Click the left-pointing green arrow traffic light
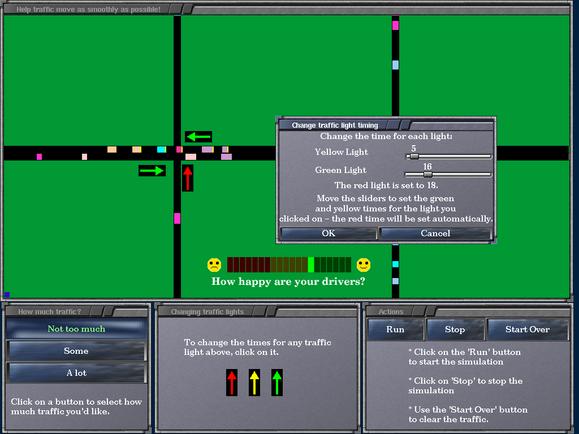The width and height of the screenshot is (579, 434). (x=199, y=137)
